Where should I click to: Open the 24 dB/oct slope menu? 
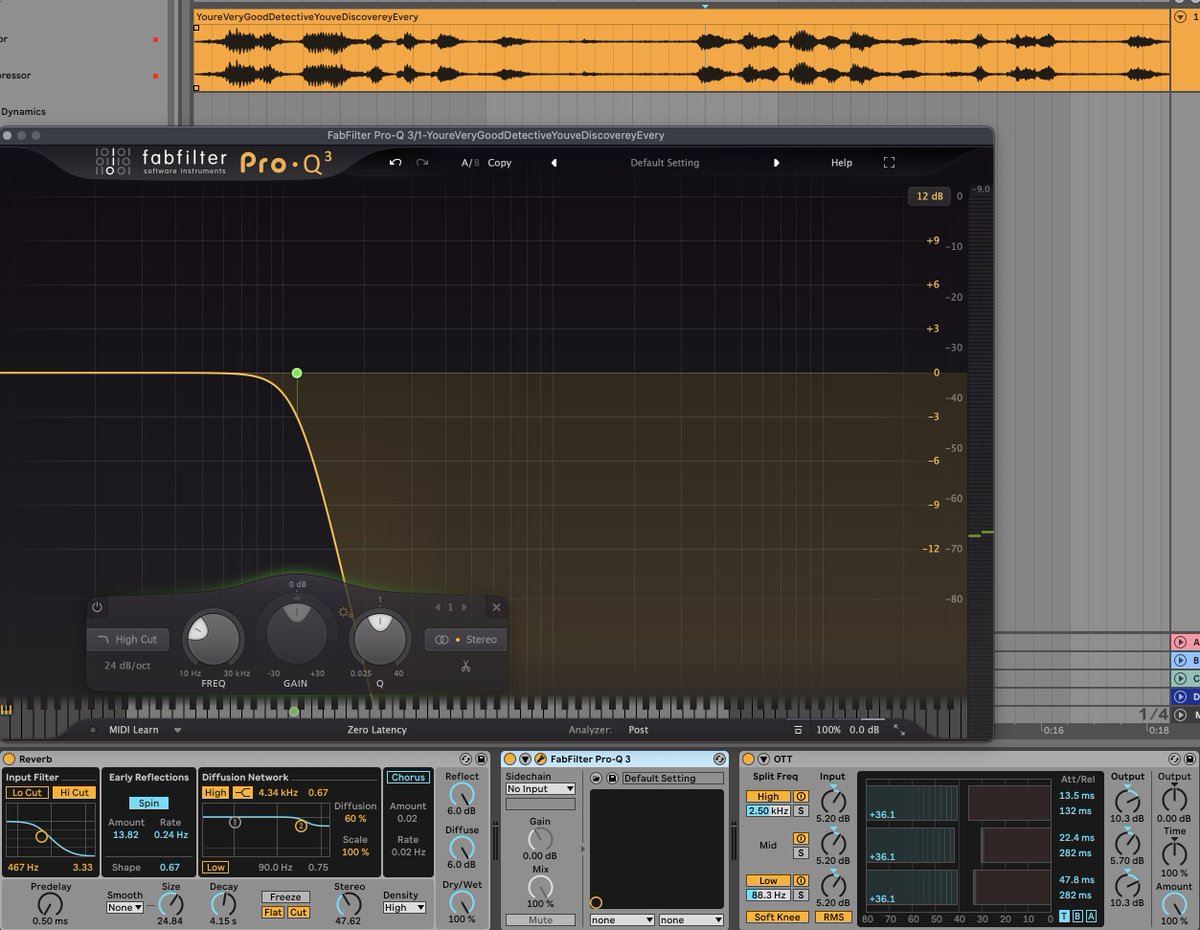pyautogui.click(x=127, y=665)
